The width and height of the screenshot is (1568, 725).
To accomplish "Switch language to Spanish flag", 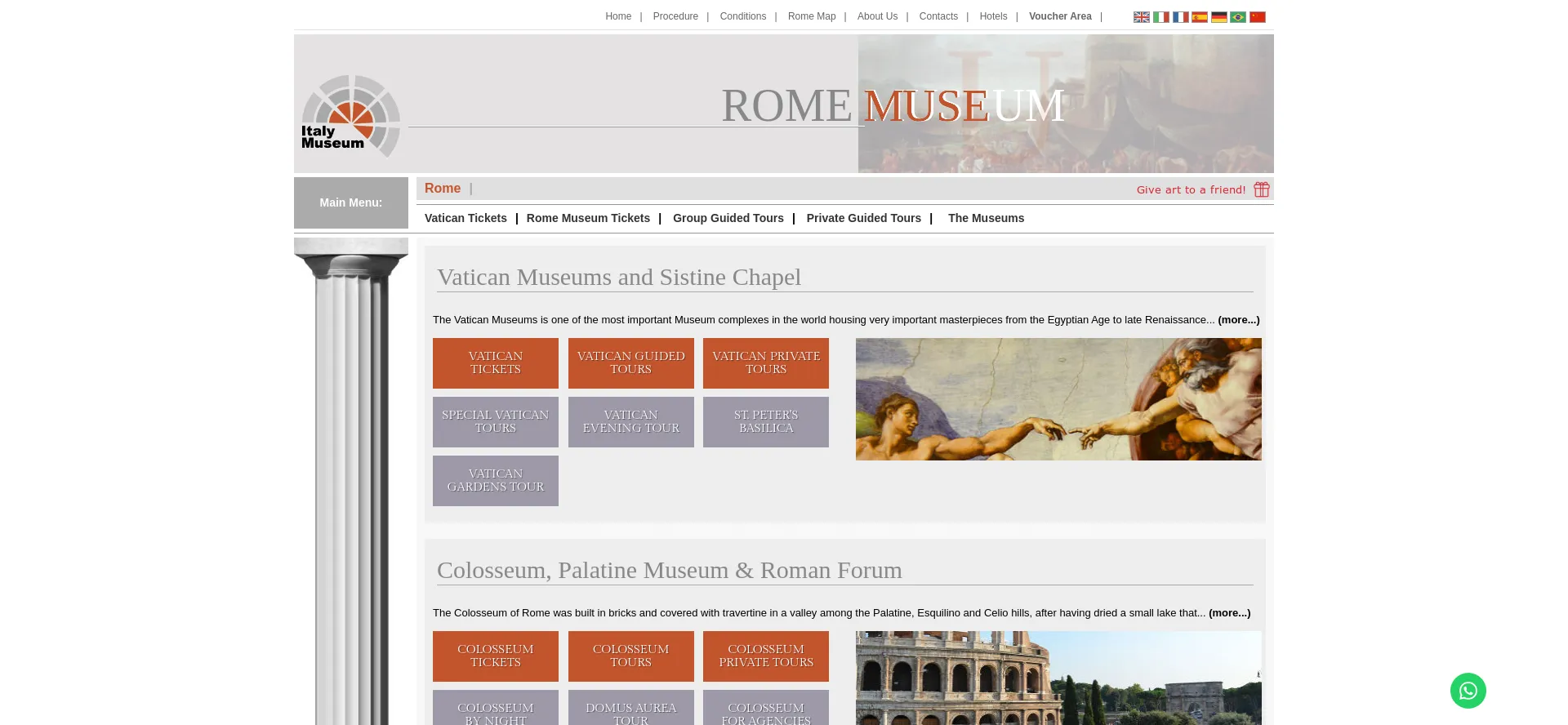I will (1199, 17).
